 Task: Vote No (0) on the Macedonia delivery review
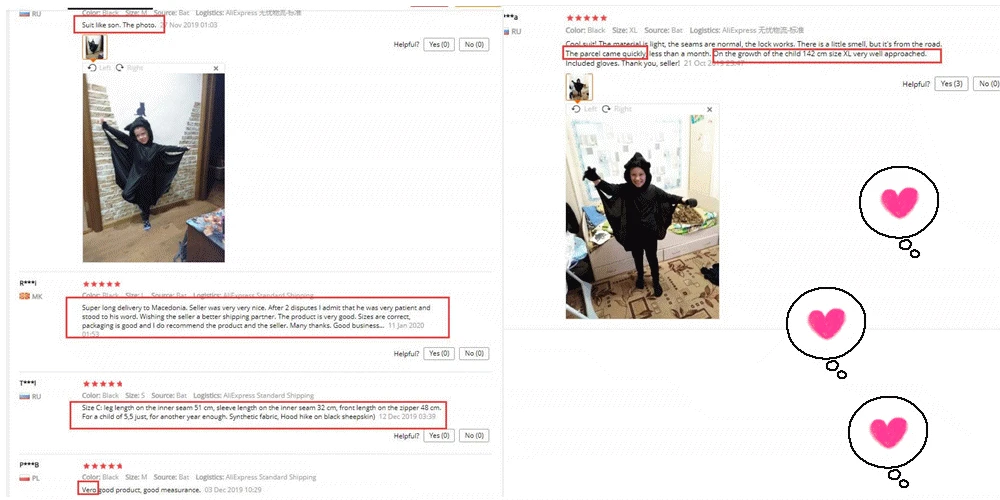pos(474,353)
